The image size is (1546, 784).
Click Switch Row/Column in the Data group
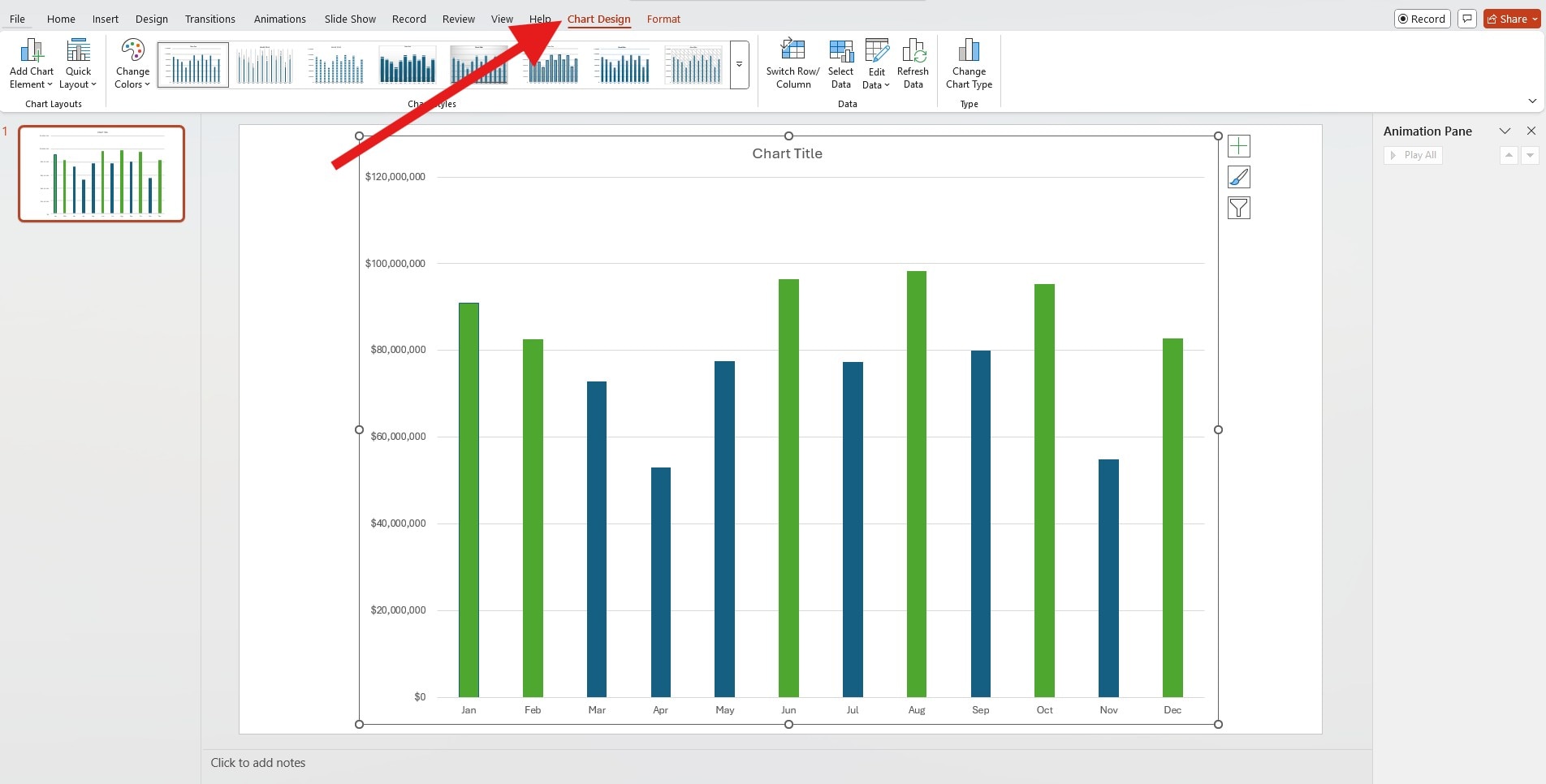tap(792, 63)
